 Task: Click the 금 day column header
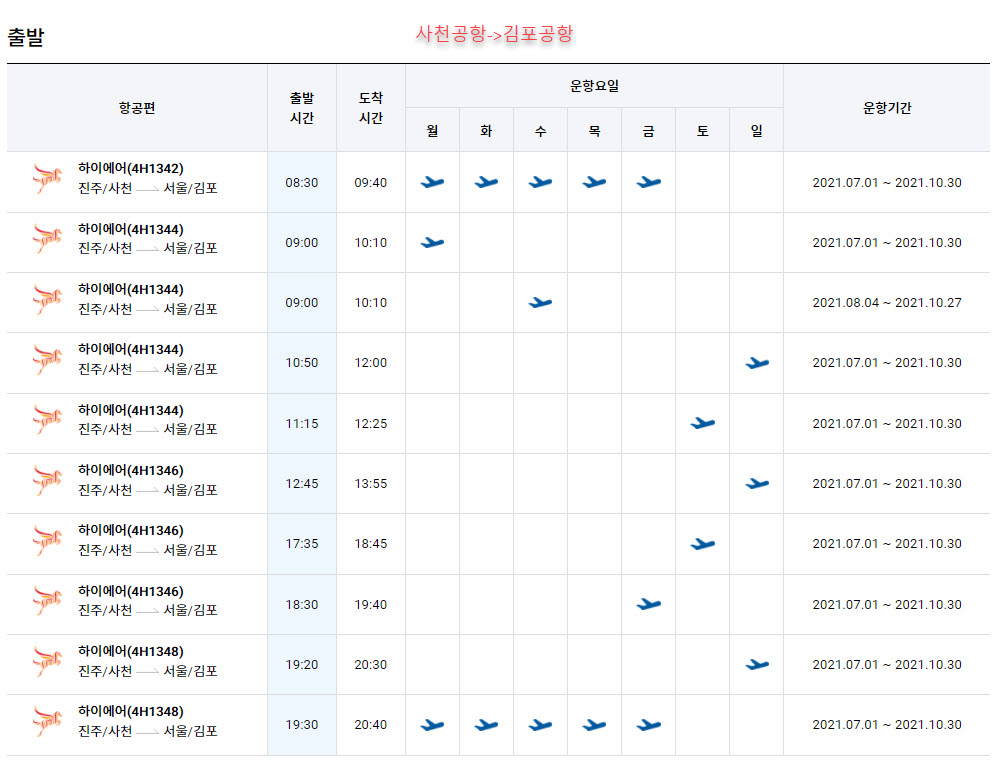[x=649, y=131]
